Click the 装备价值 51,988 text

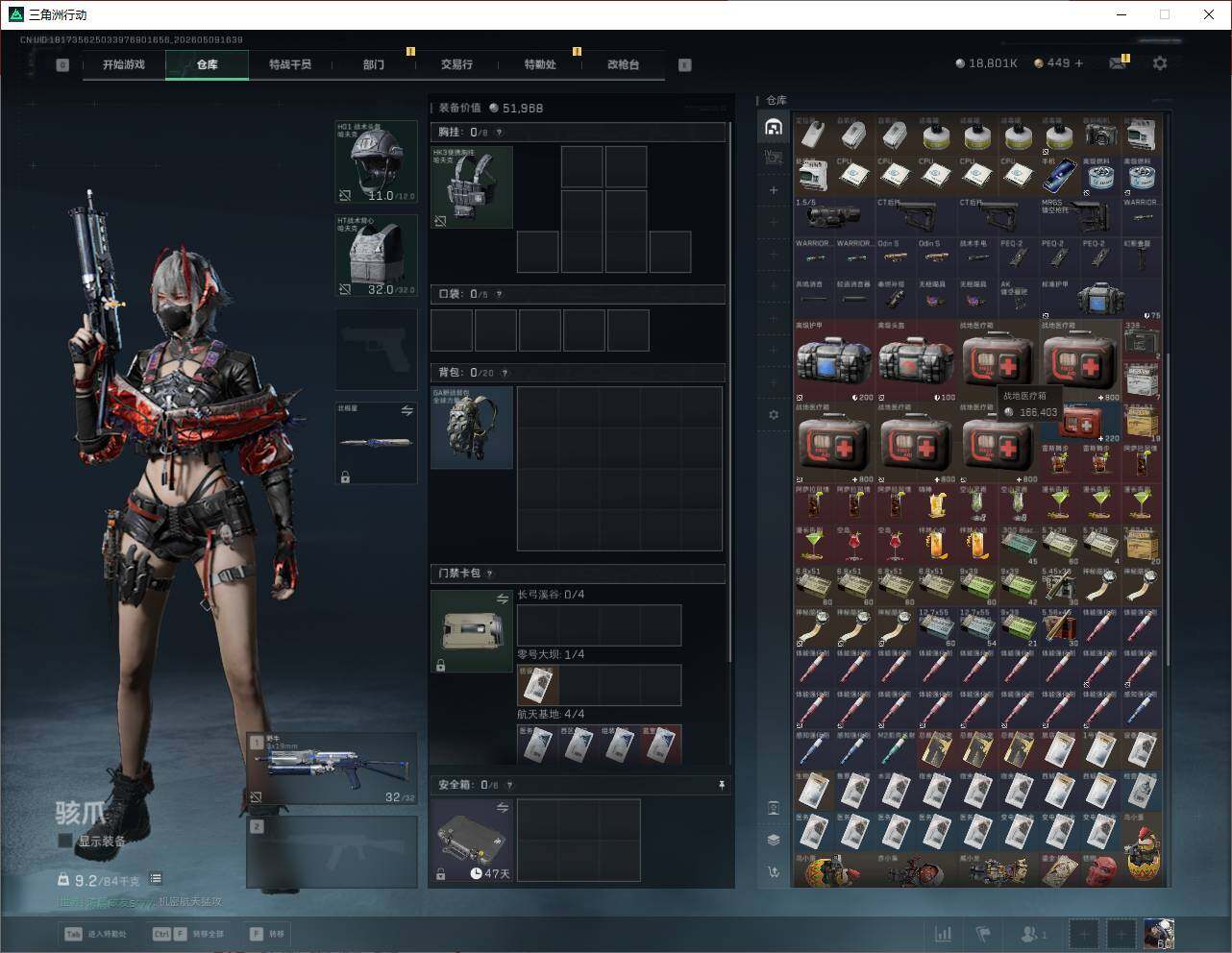[491, 108]
